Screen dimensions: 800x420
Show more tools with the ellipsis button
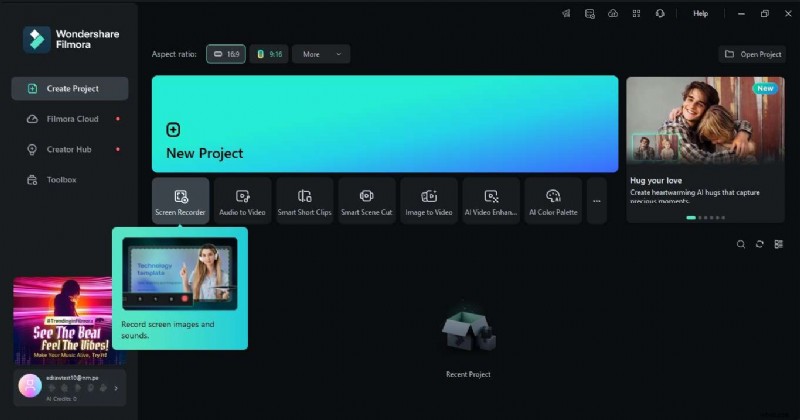(x=597, y=201)
